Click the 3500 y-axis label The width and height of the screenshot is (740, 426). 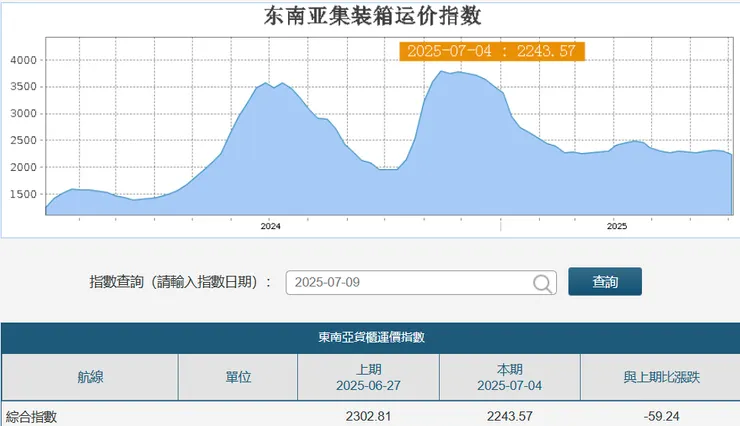[x=24, y=87]
